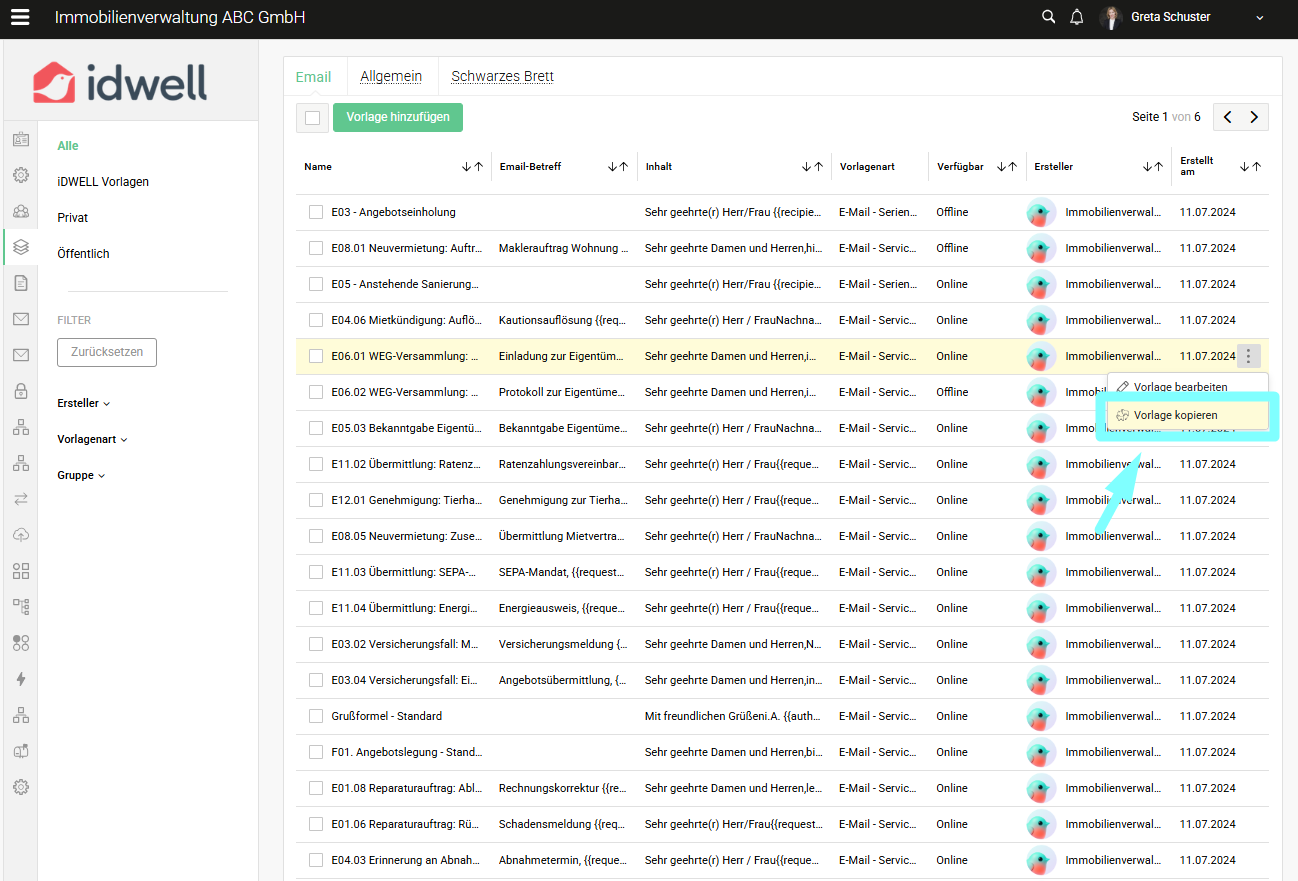Open the cloud upload sidebar icon
This screenshot has width=1298, height=881.
[20, 535]
